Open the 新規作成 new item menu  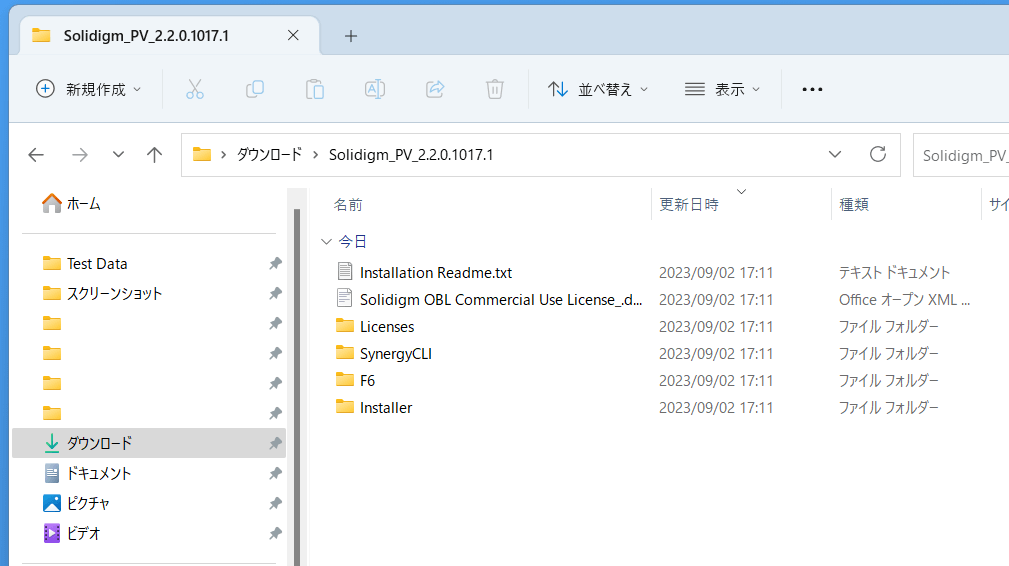point(88,89)
